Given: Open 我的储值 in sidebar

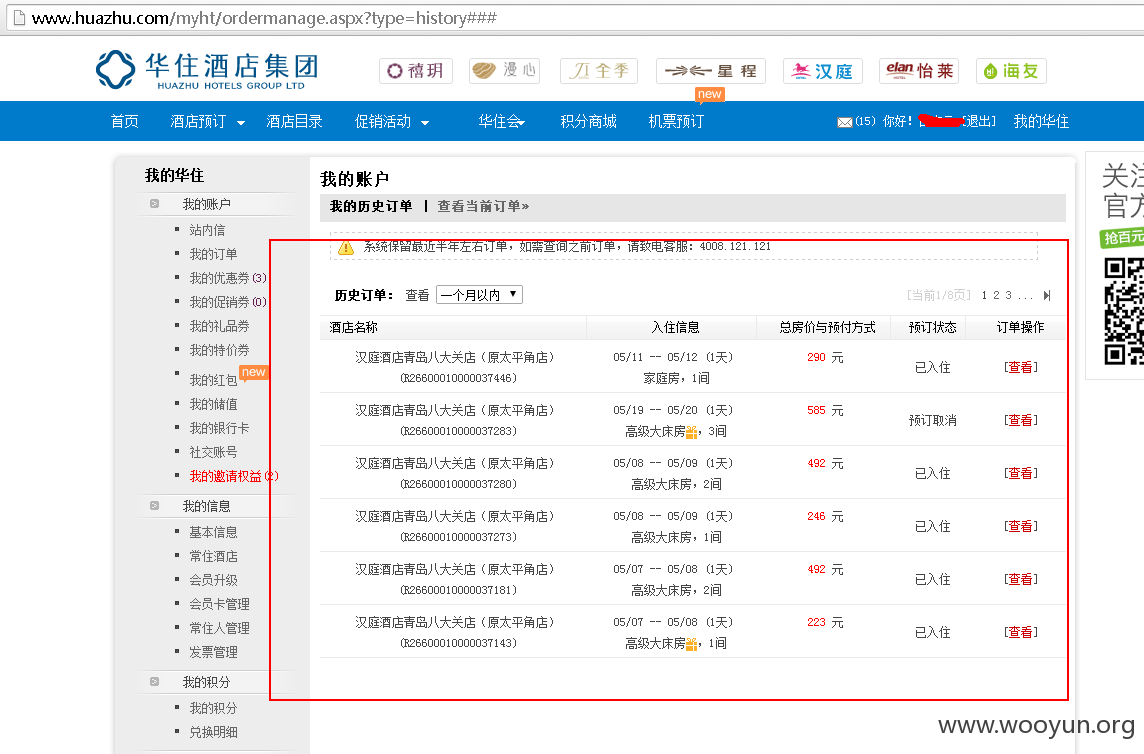Looking at the screenshot, I should (x=213, y=404).
